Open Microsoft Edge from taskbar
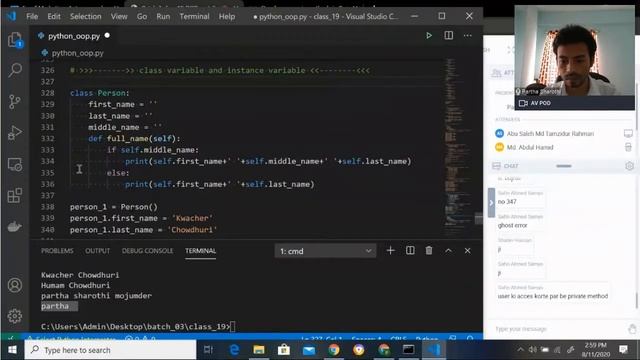Image resolution: width=640 pixels, height=360 pixels. 234,350
